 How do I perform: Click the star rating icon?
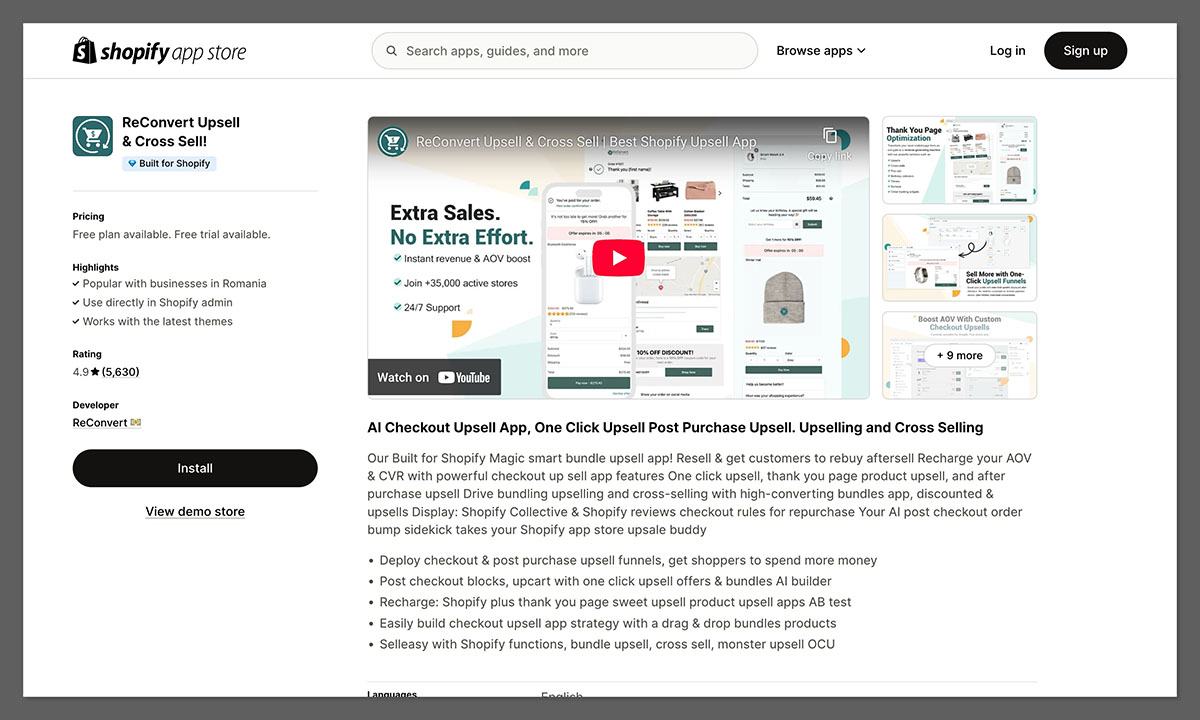[97, 371]
